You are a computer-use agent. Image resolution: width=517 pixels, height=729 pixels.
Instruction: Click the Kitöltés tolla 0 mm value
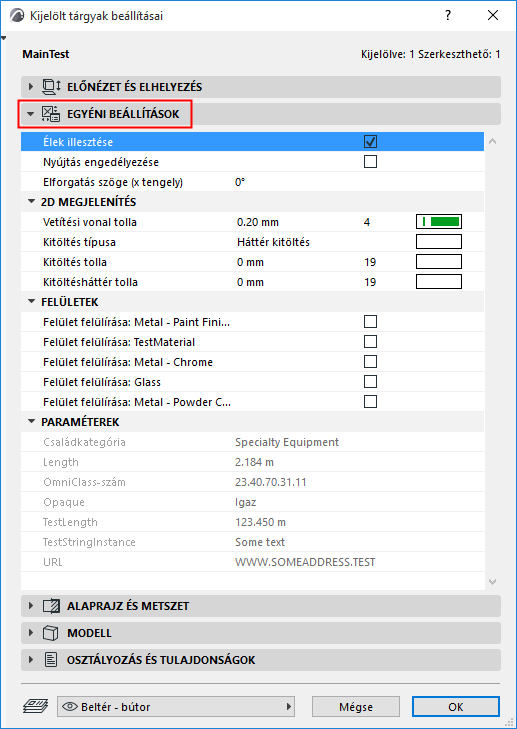(250, 262)
